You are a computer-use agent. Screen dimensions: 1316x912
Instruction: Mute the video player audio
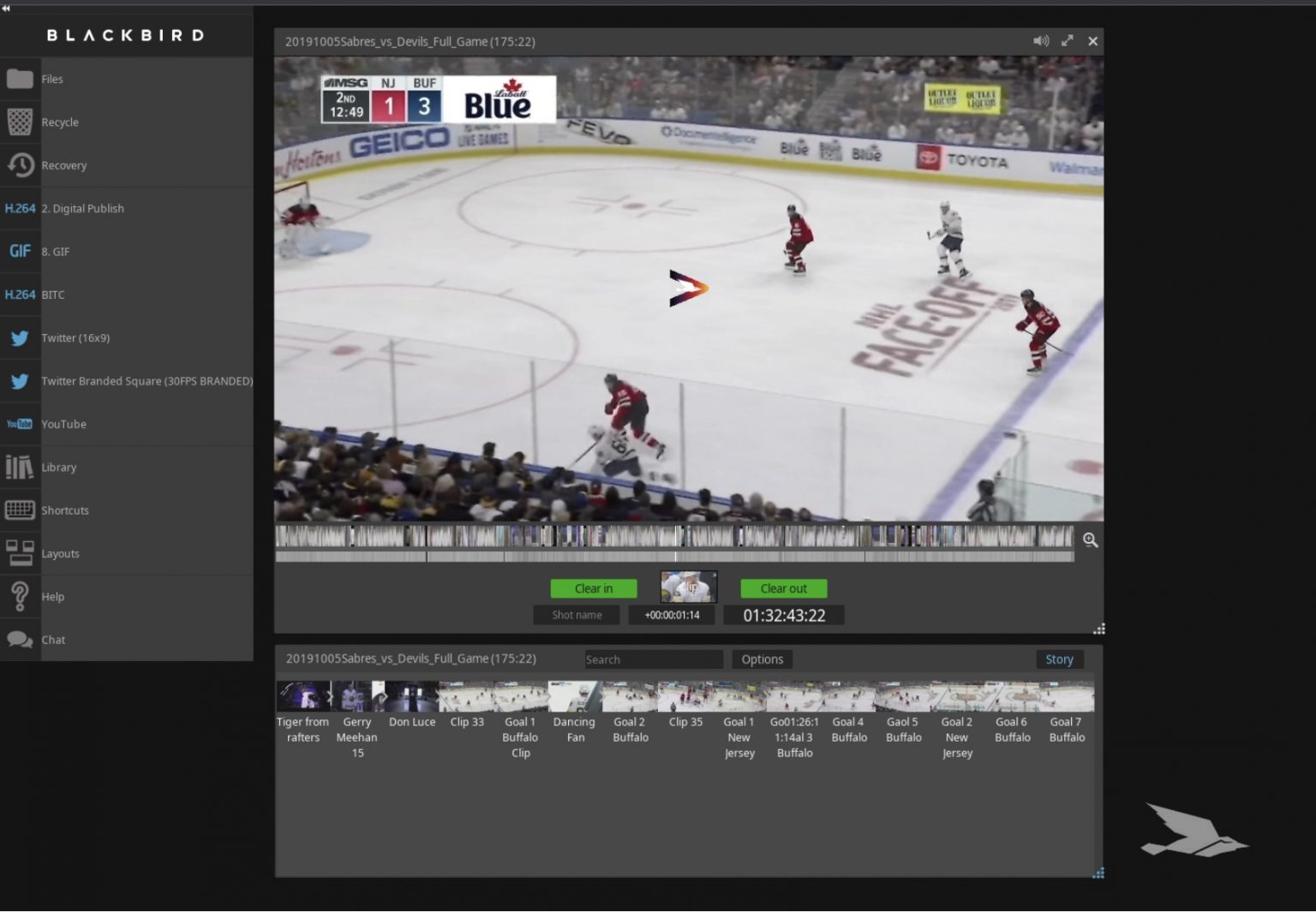pyautogui.click(x=1041, y=41)
